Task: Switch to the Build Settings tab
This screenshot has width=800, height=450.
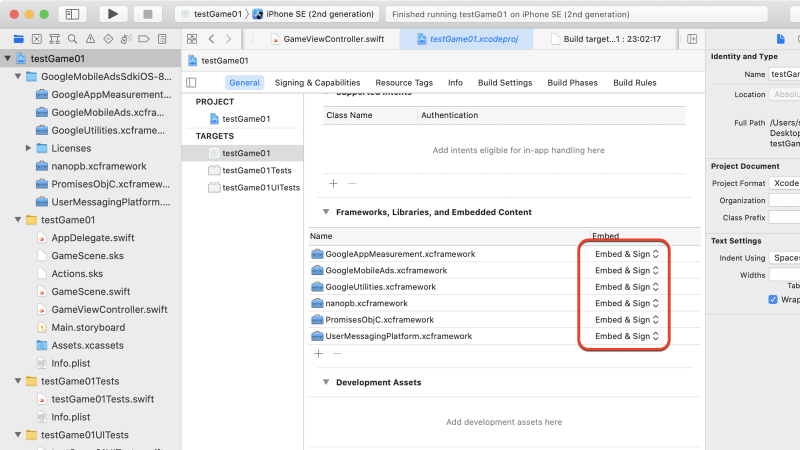Action: (505, 83)
